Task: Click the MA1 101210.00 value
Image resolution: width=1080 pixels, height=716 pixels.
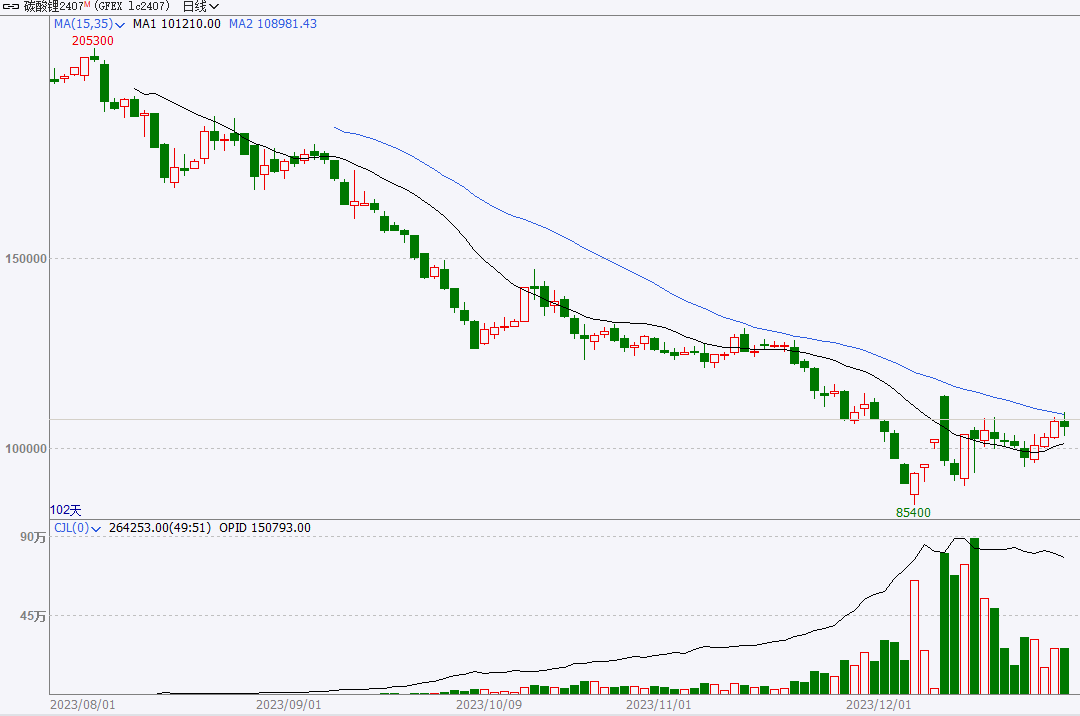Action: (176, 24)
